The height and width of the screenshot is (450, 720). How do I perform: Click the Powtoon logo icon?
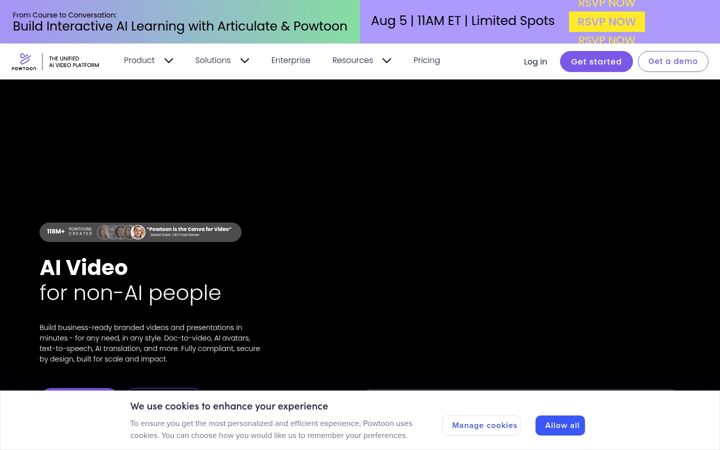[x=24, y=62]
